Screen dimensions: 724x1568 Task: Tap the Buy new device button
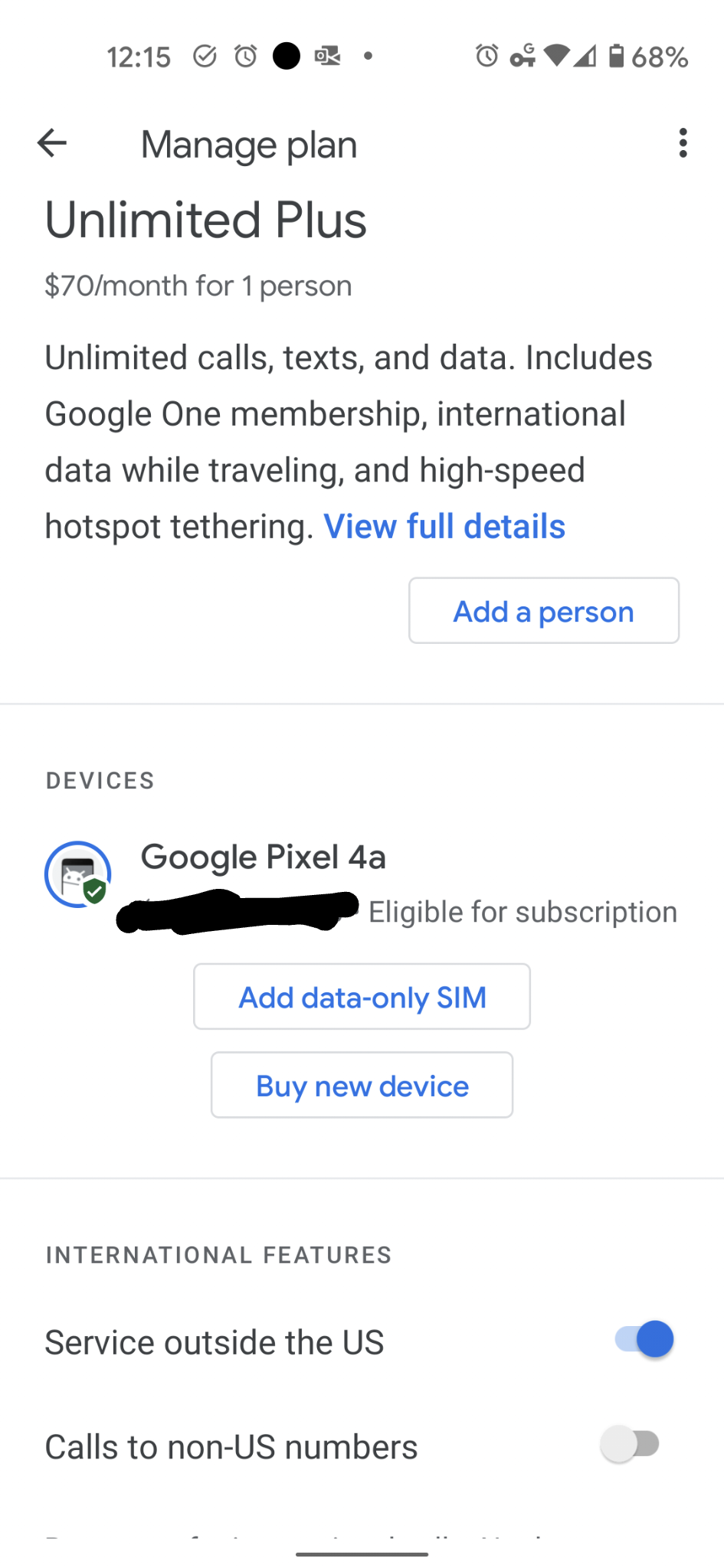click(362, 1086)
